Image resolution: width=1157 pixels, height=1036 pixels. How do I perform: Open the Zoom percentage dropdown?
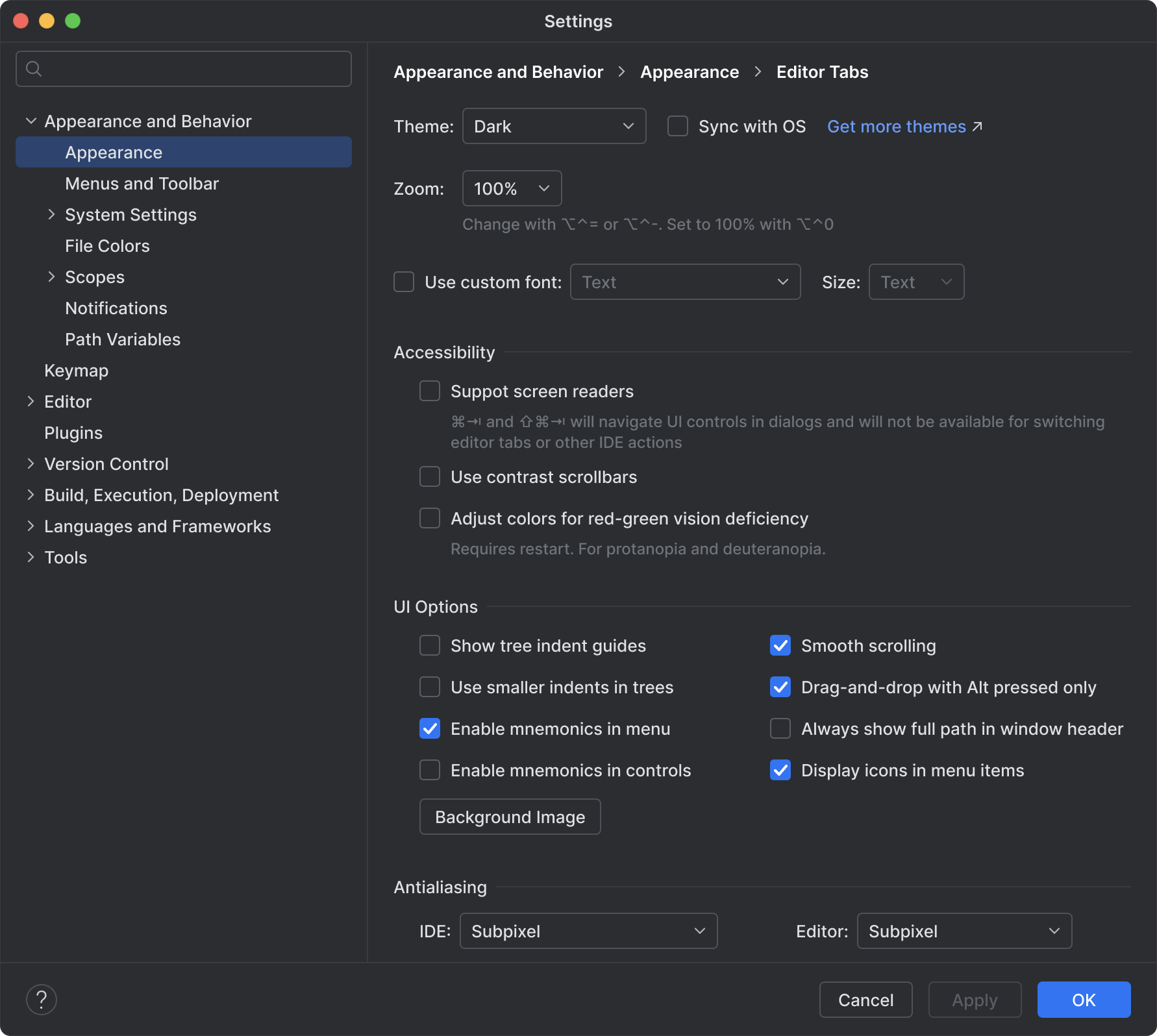(511, 188)
